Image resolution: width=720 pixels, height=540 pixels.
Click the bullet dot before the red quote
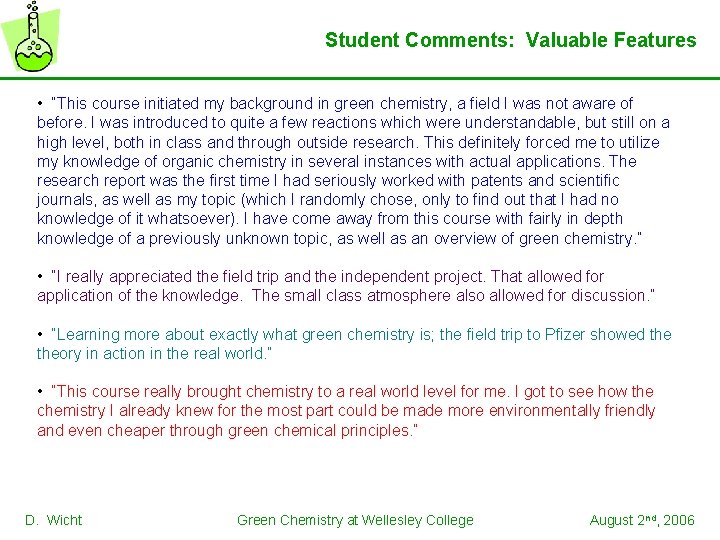pos(40,391)
